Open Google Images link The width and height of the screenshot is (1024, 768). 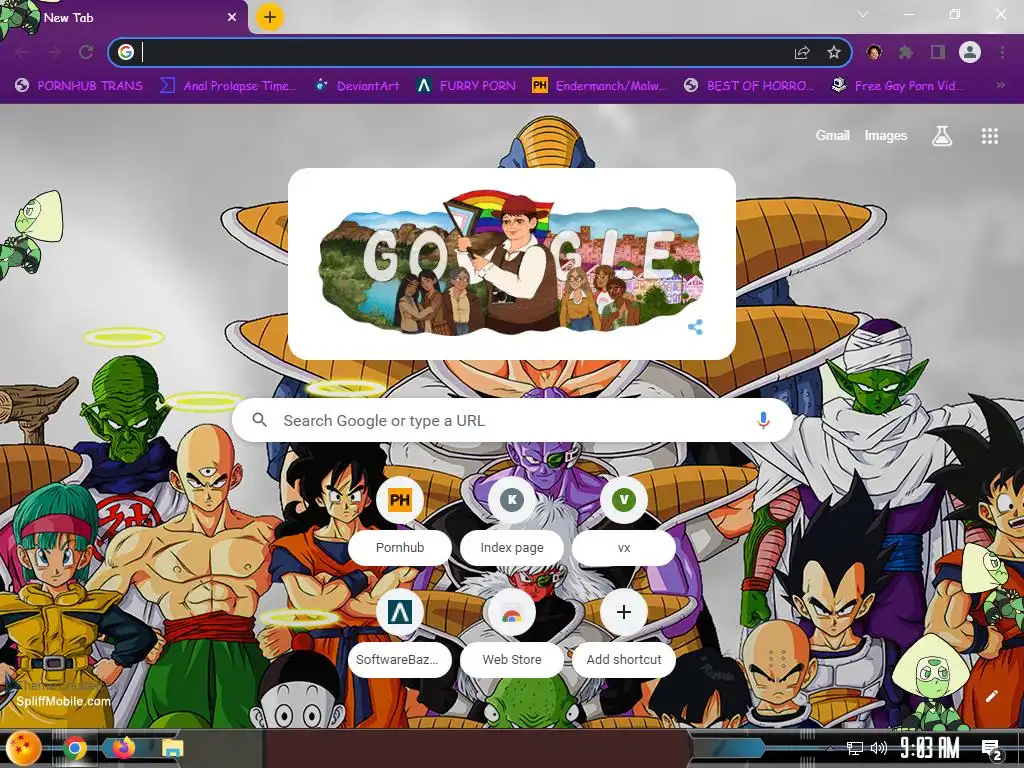[886, 136]
